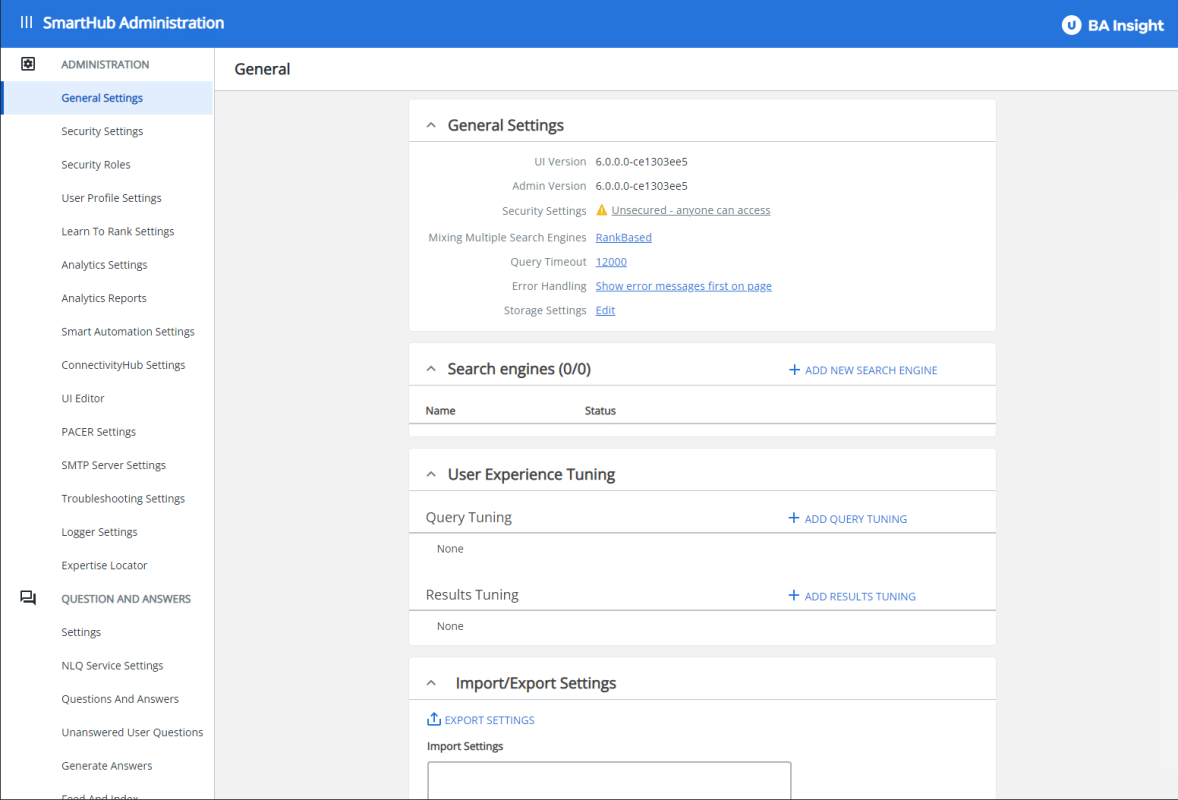
Task: Click the BA Insight logo
Action: coord(1113,25)
